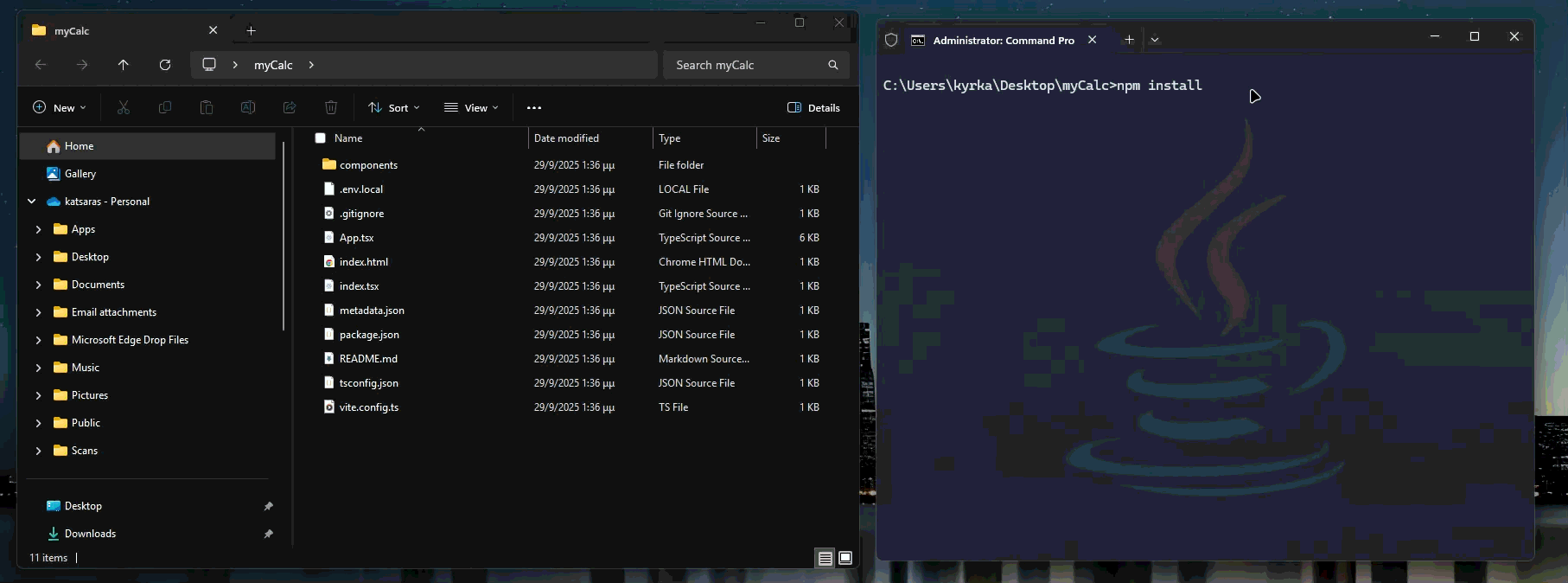Open the See more three-dots menu
Image resolution: width=1568 pixels, height=583 pixels.
tap(534, 108)
